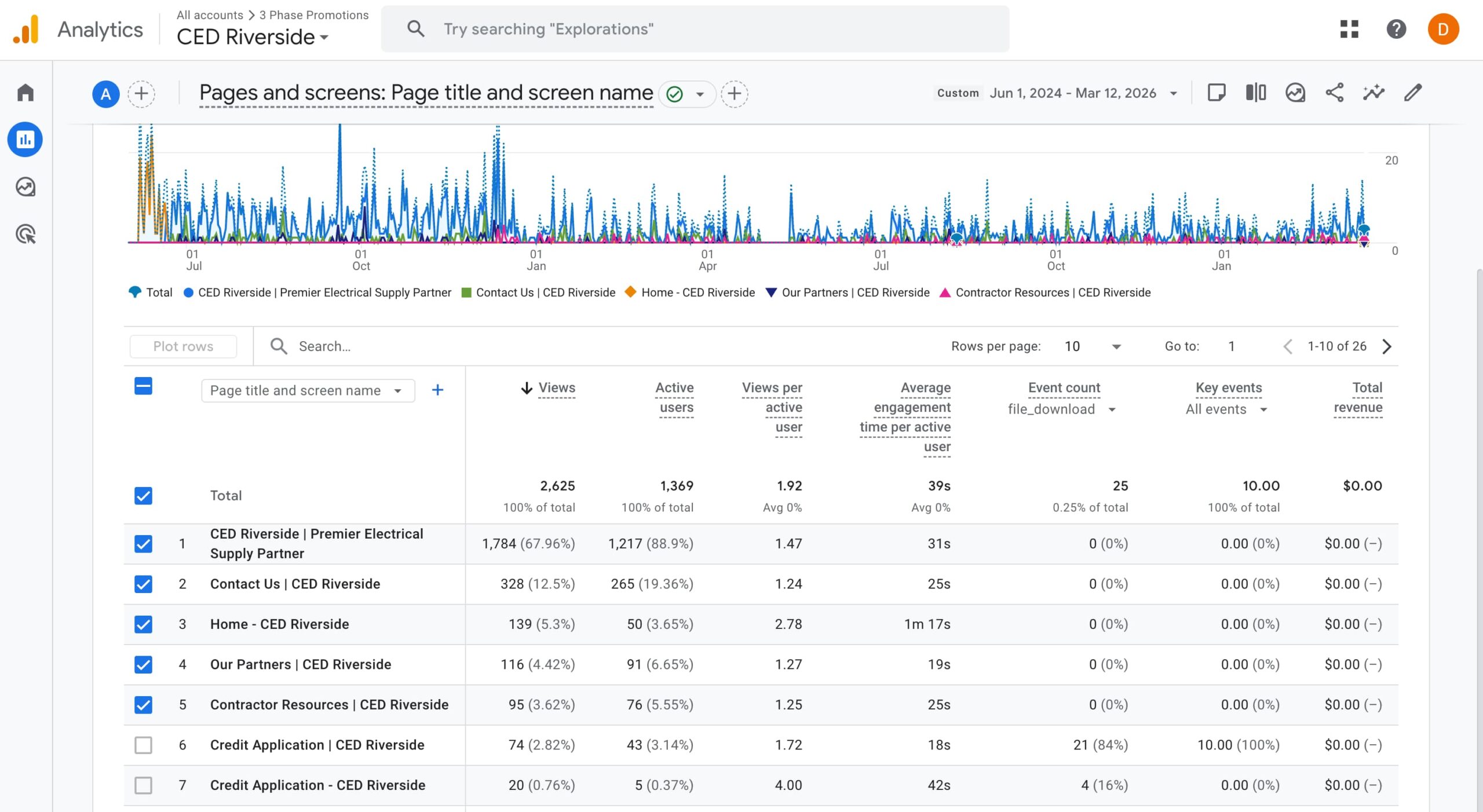Open the Google apps grid icon
Image resolution: width=1483 pixels, height=812 pixels.
tap(1349, 29)
